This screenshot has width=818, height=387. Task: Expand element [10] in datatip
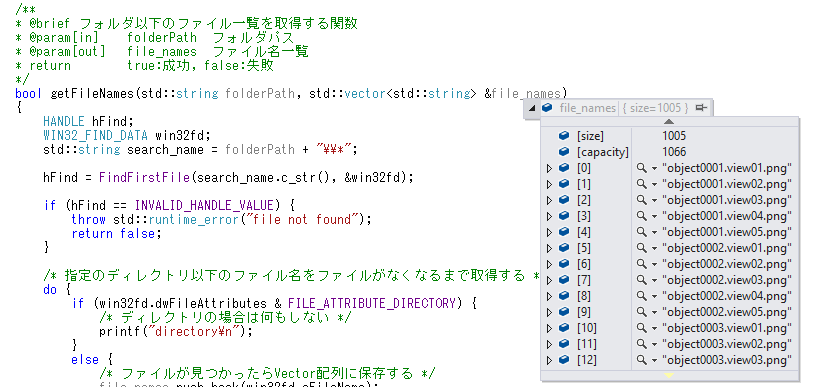[x=548, y=329]
